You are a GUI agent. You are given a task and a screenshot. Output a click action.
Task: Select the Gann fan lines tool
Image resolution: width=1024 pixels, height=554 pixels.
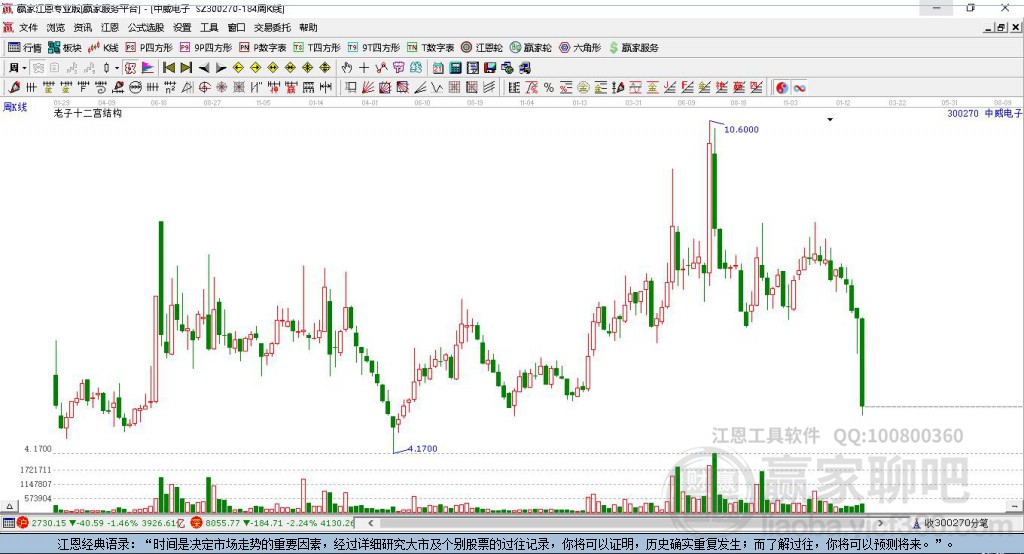pos(368,88)
